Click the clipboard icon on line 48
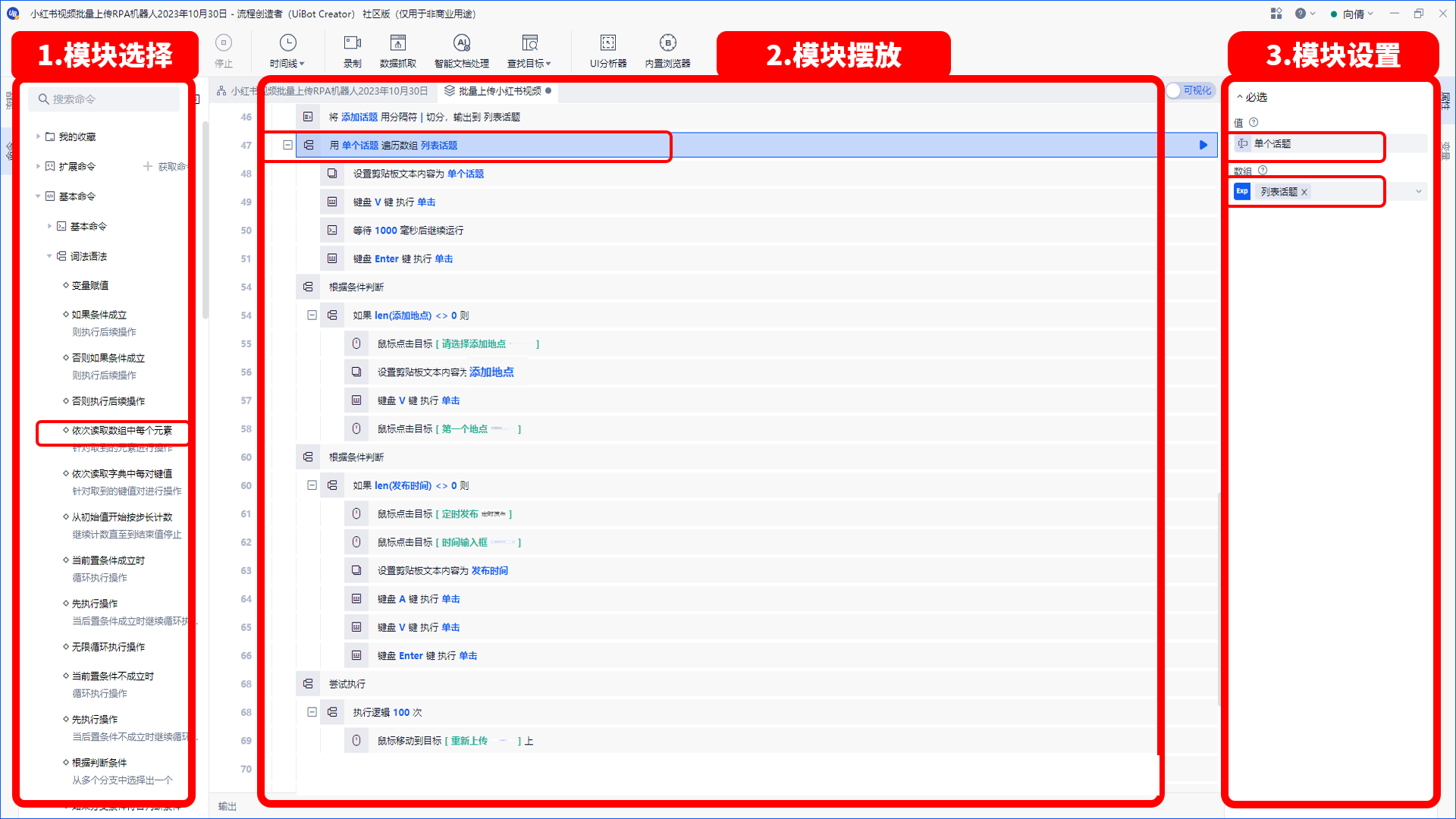 [x=332, y=174]
